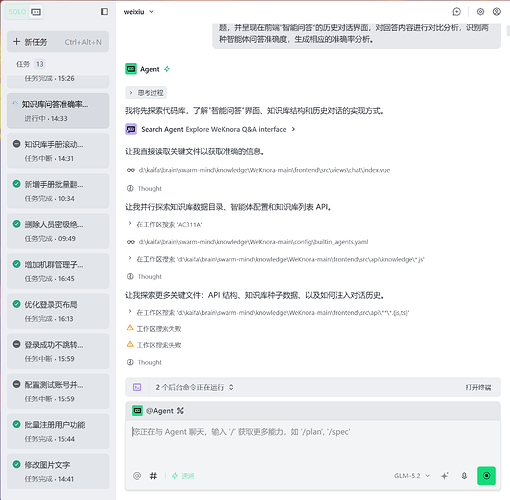Open task 删除人员密级绝 completed at 09:49
This screenshot has height=500, width=510.
coord(58,231)
